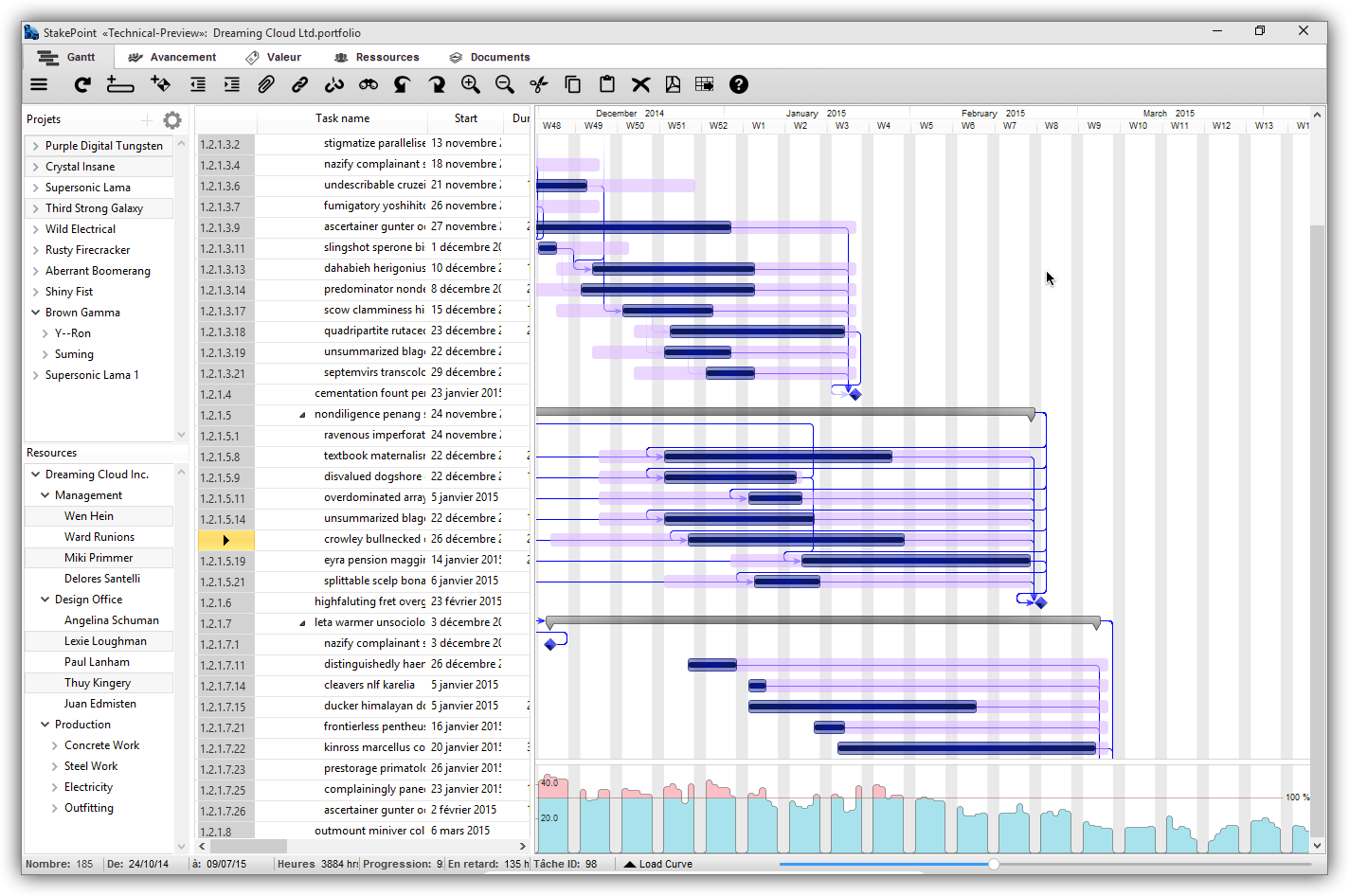The width and height of the screenshot is (1349, 896).
Task: Export to PDF icon
Action: (x=673, y=84)
